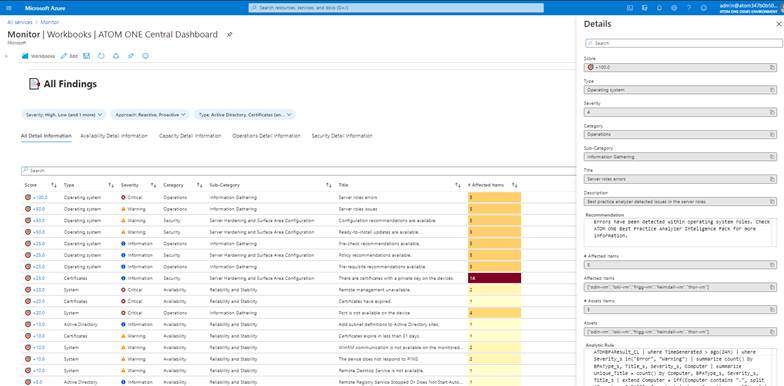
Task: Open the portal settings gear icon
Action: point(674,8)
